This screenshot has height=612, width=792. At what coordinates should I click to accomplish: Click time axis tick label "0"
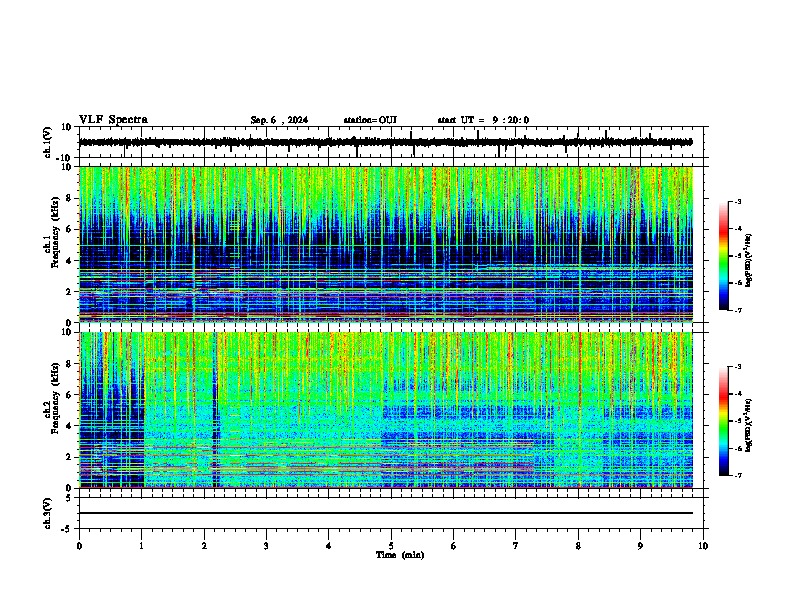coord(79,546)
